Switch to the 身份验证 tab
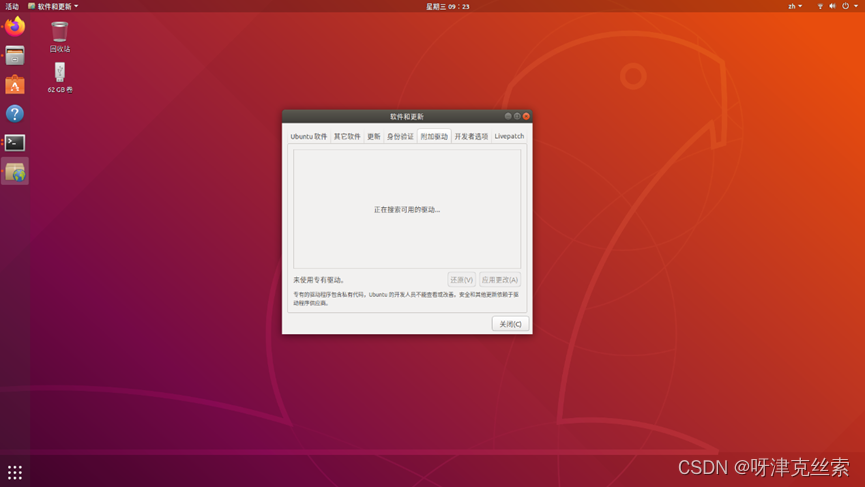 coord(400,136)
